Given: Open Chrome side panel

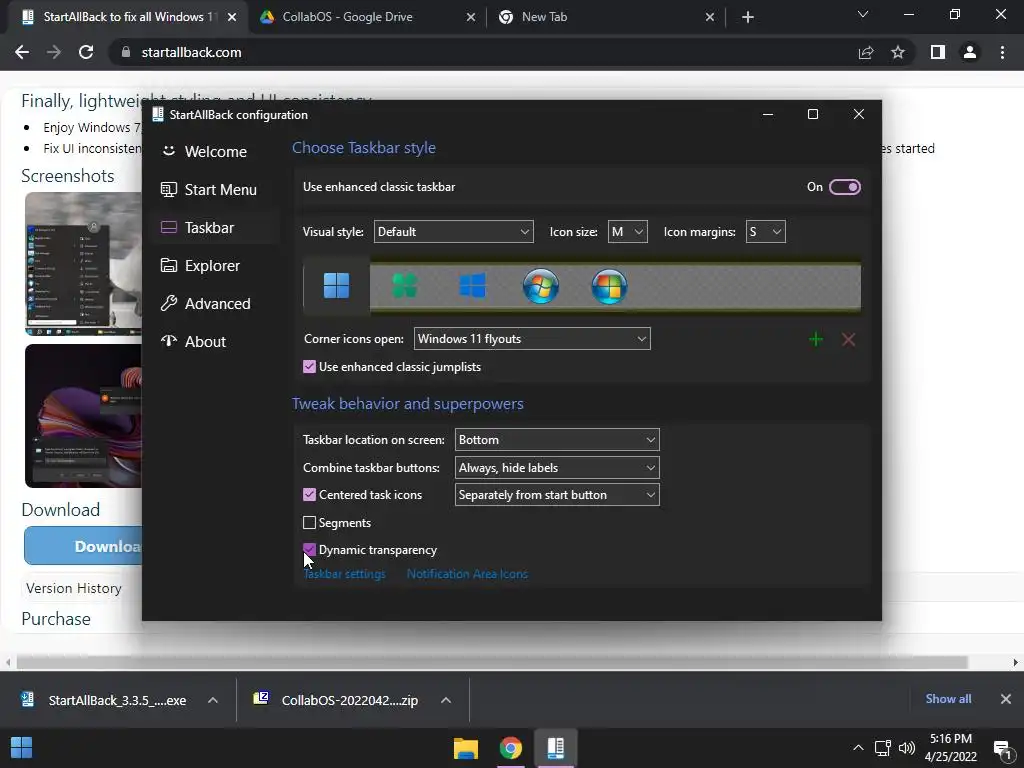Looking at the screenshot, I should click(938, 52).
